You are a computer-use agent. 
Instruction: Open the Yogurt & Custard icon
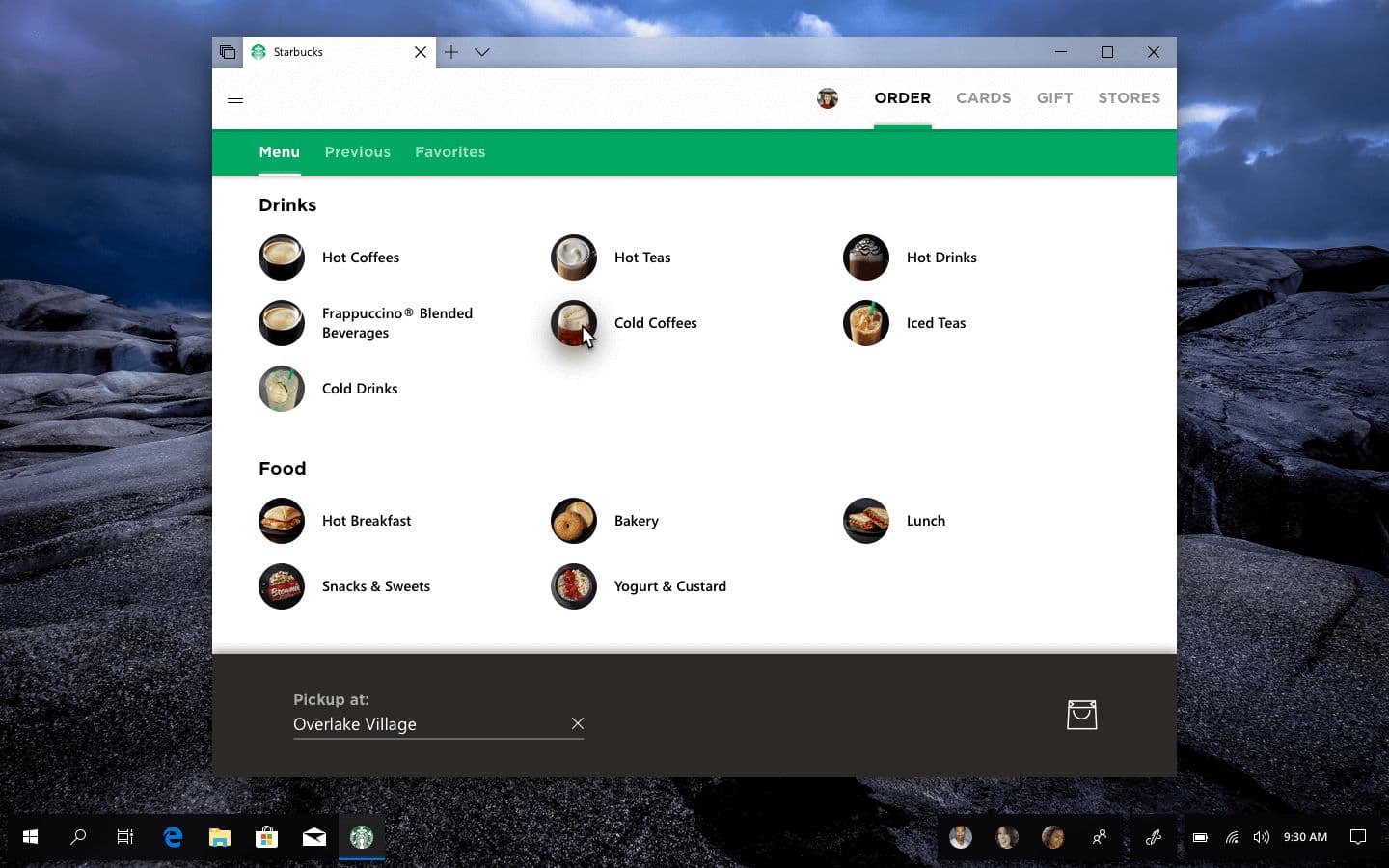(x=574, y=586)
